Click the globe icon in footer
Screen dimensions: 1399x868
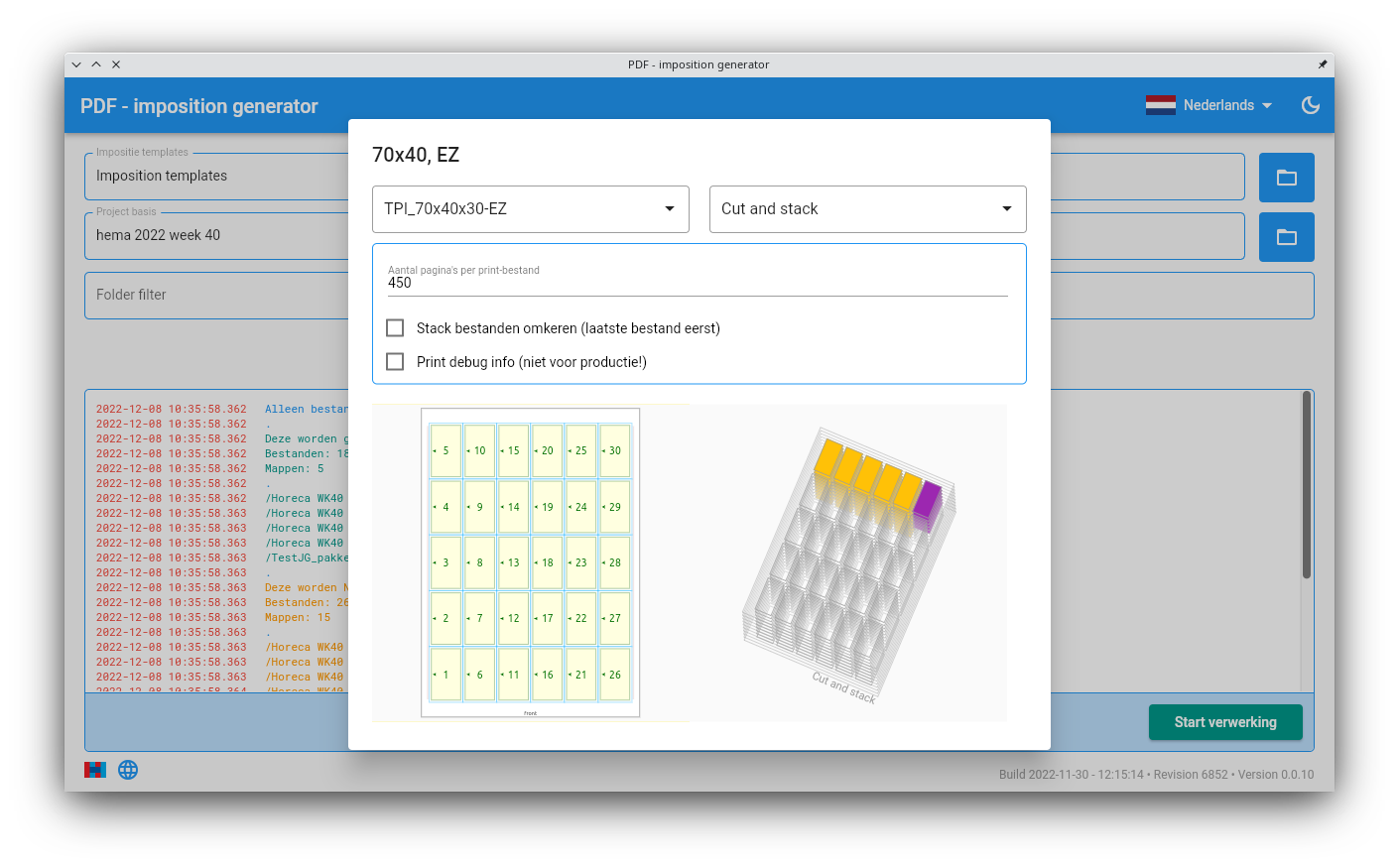(128, 770)
